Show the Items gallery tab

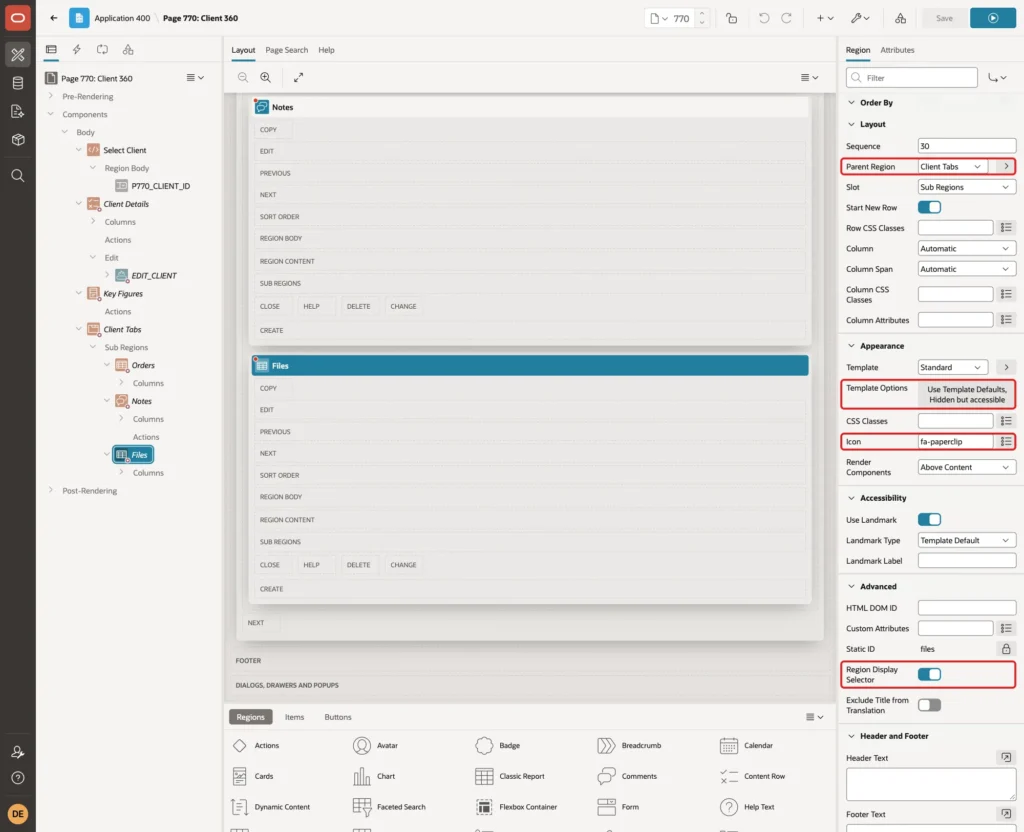(295, 717)
